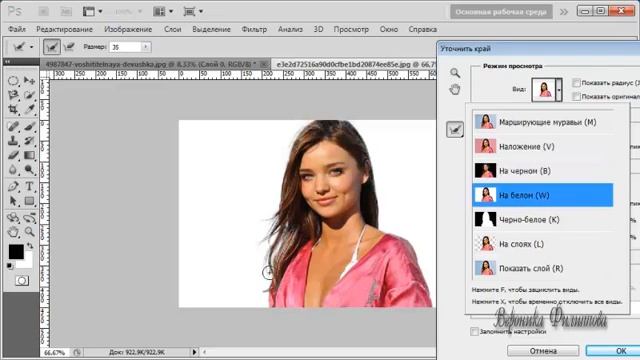
Task: Select the Type (T) tool
Action: pos(29,187)
